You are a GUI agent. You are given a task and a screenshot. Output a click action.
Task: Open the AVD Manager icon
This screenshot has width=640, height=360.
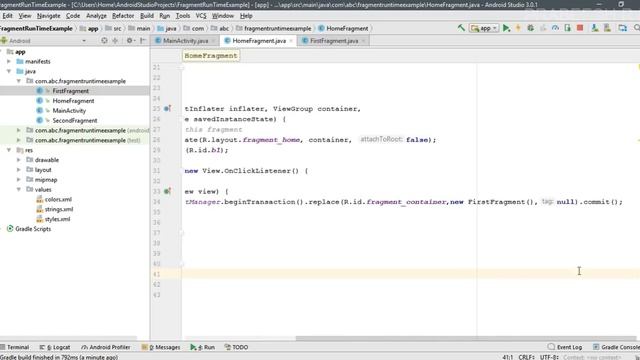(595, 28)
